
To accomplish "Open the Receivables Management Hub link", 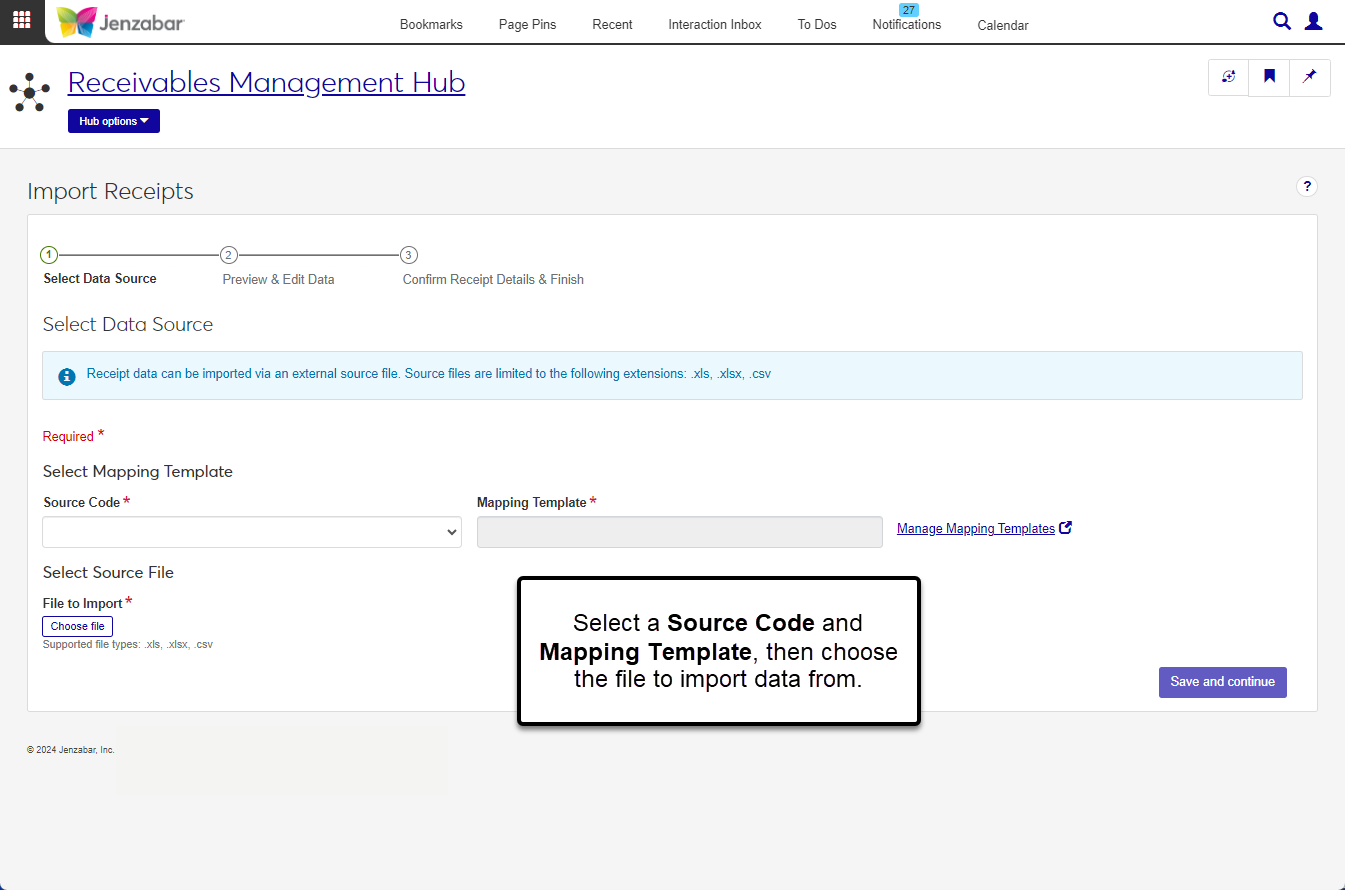I will click(267, 82).
